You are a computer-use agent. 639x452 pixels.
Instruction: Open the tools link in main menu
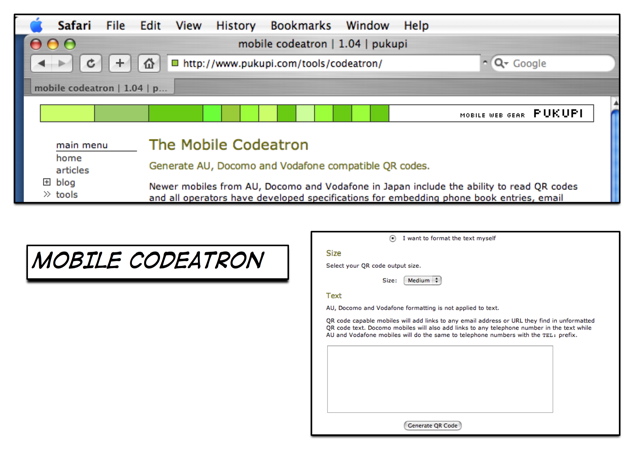67,194
